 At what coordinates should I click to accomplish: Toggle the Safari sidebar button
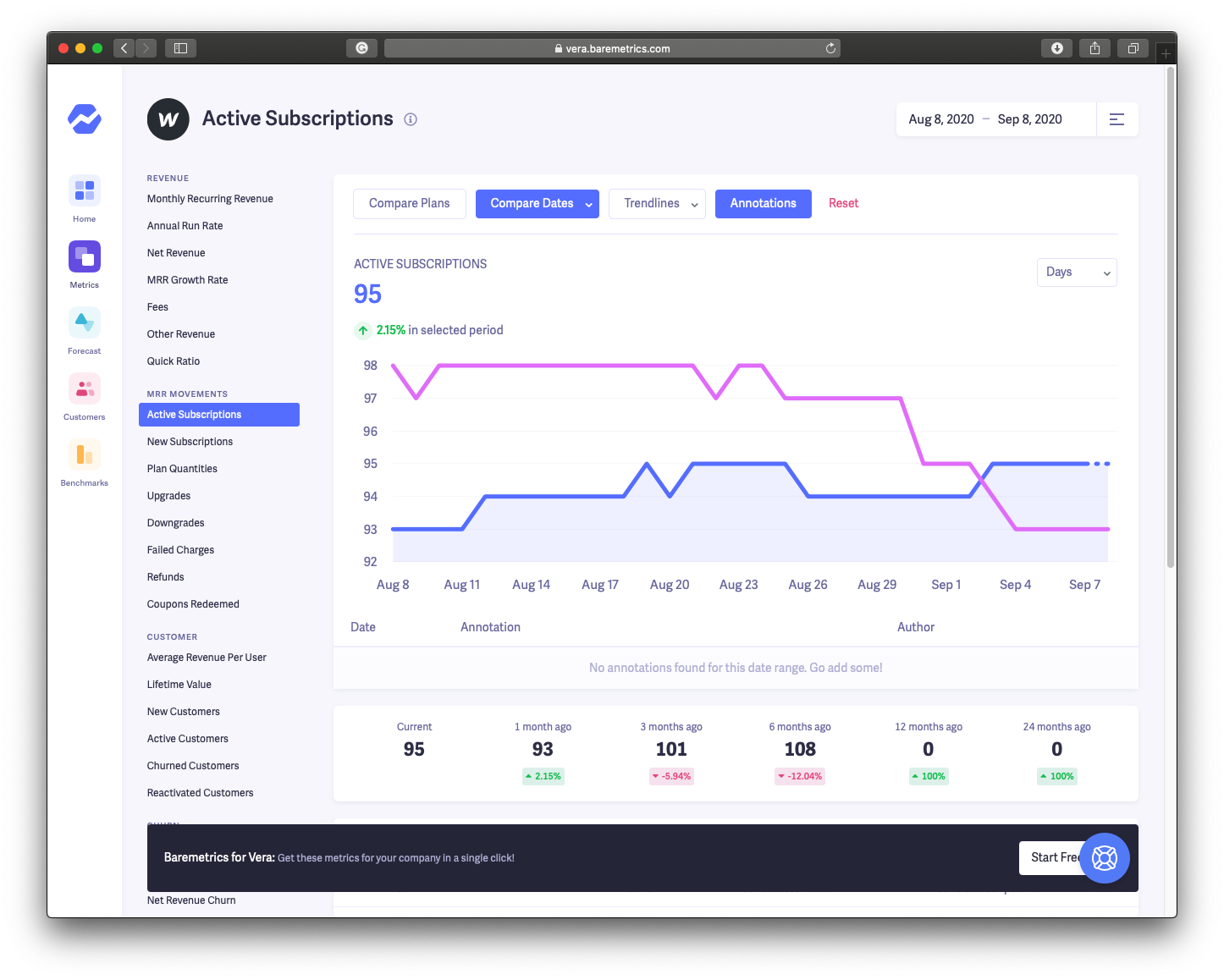pyautogui.click(x=180, y=48)
